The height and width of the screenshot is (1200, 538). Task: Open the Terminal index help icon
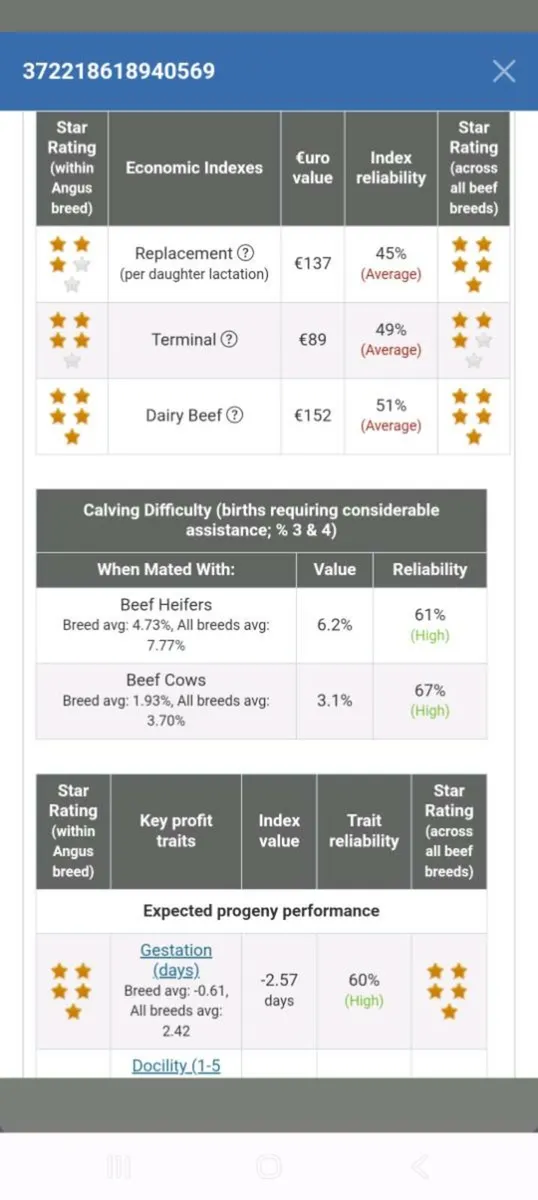(229, 339)
